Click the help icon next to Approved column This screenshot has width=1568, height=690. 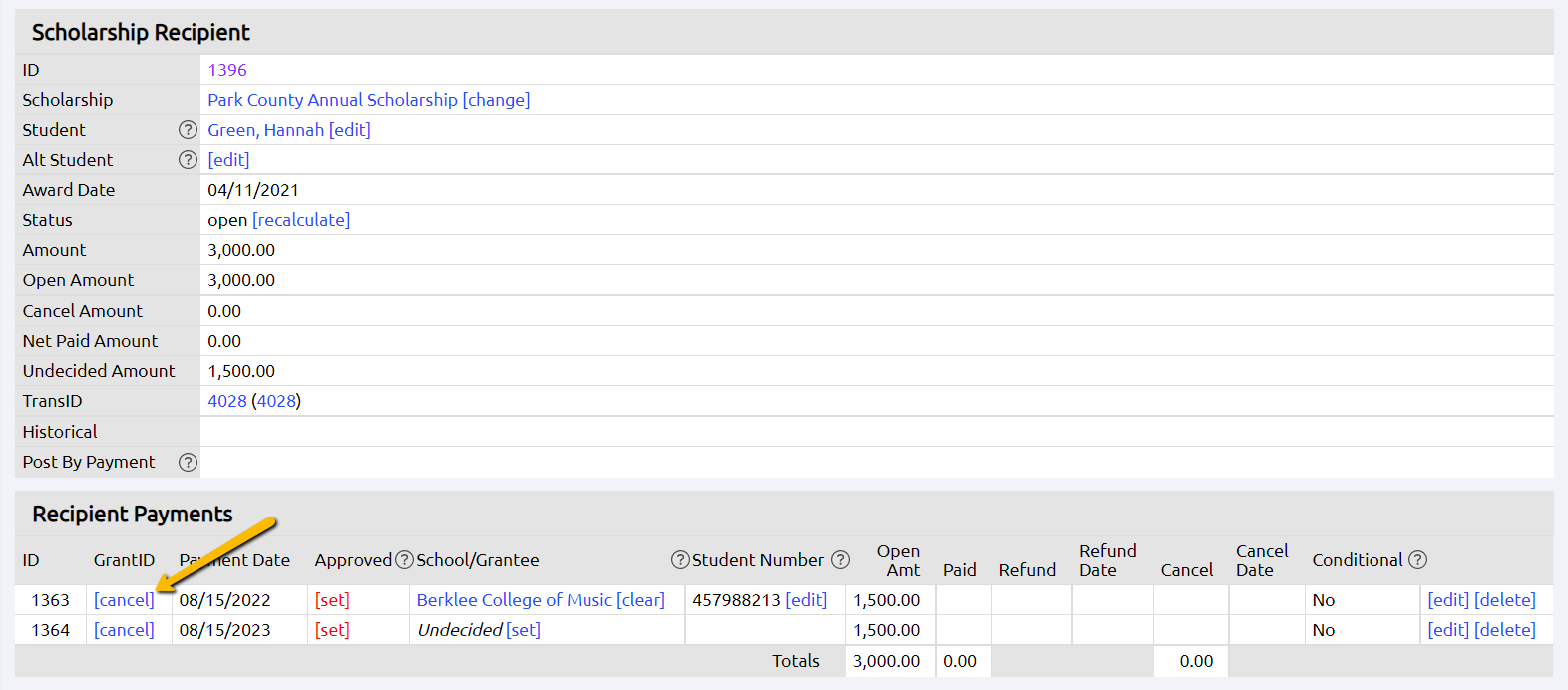tap(404, 560)
